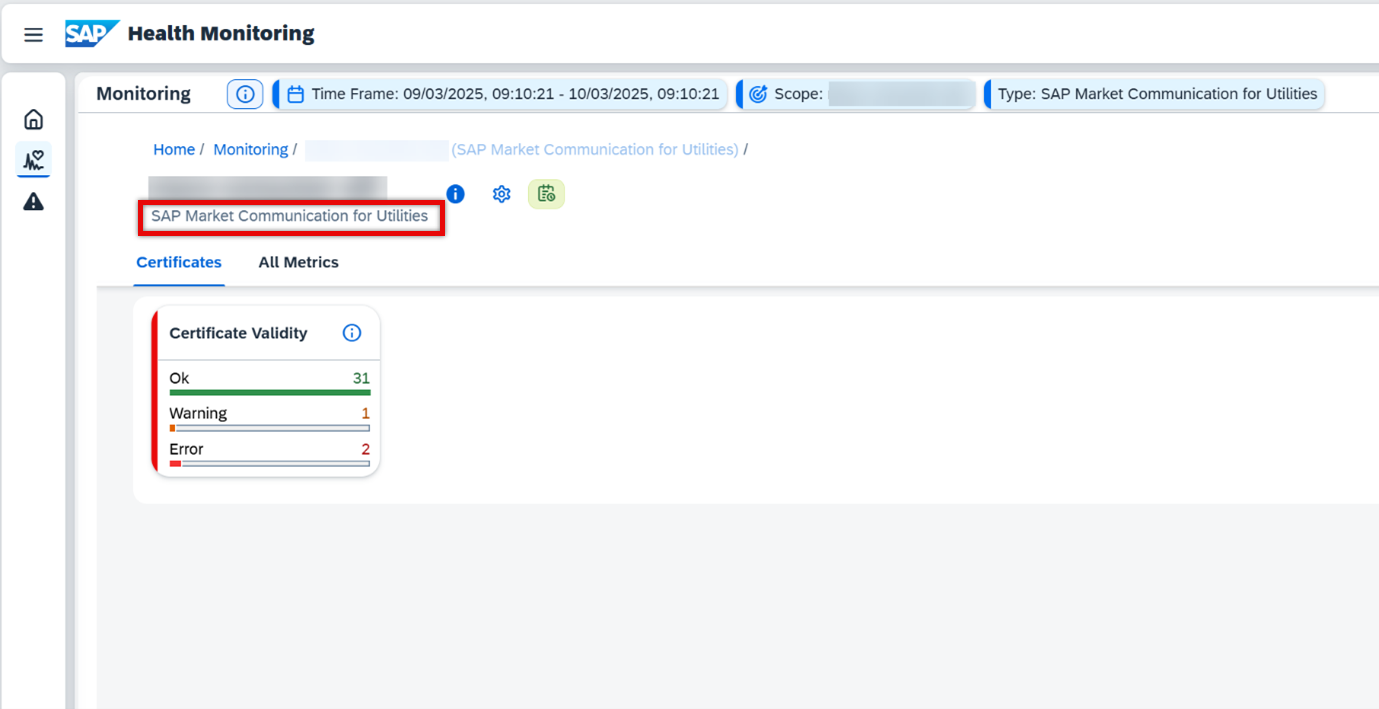1379x709 pixels.
Task: Go to Home in the sidebar
Action: (x=33, y=120)
